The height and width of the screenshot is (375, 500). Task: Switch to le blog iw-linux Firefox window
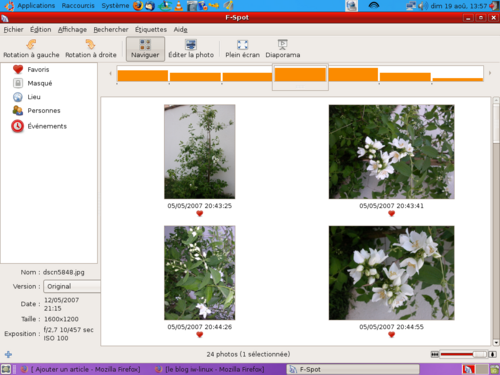point(210,369)
